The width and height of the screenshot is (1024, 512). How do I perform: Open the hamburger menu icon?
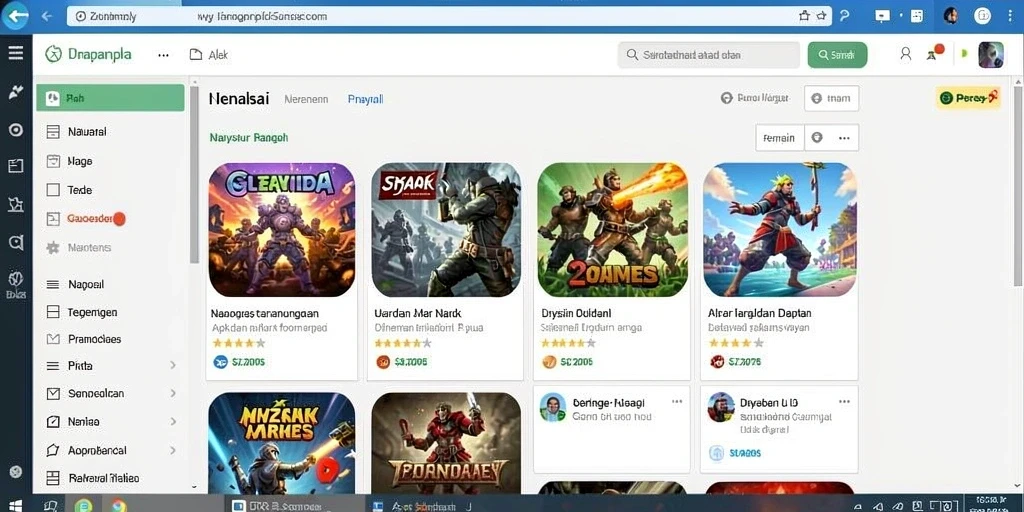(16, 54)
